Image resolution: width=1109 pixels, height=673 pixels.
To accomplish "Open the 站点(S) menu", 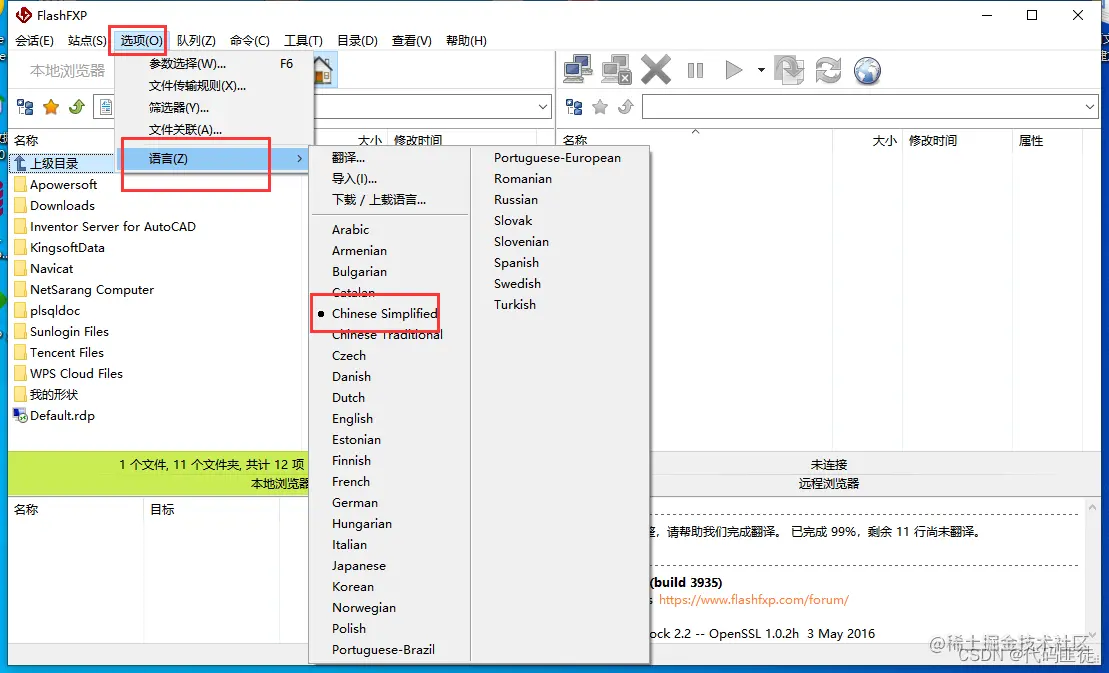I will 87,40.
